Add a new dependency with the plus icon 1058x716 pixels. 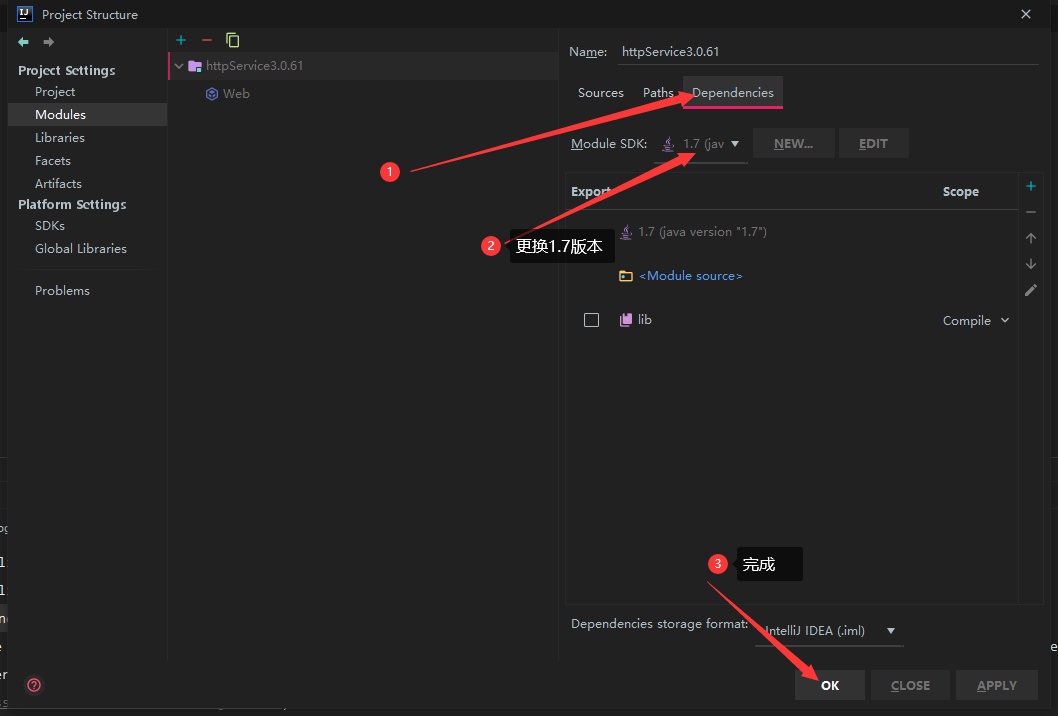pyautogui.click(x=1030, y=186)
